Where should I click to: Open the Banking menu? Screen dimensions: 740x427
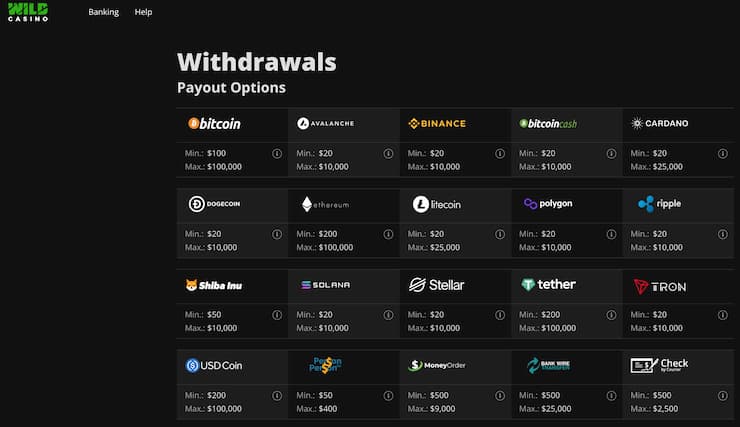coord(103,12)
